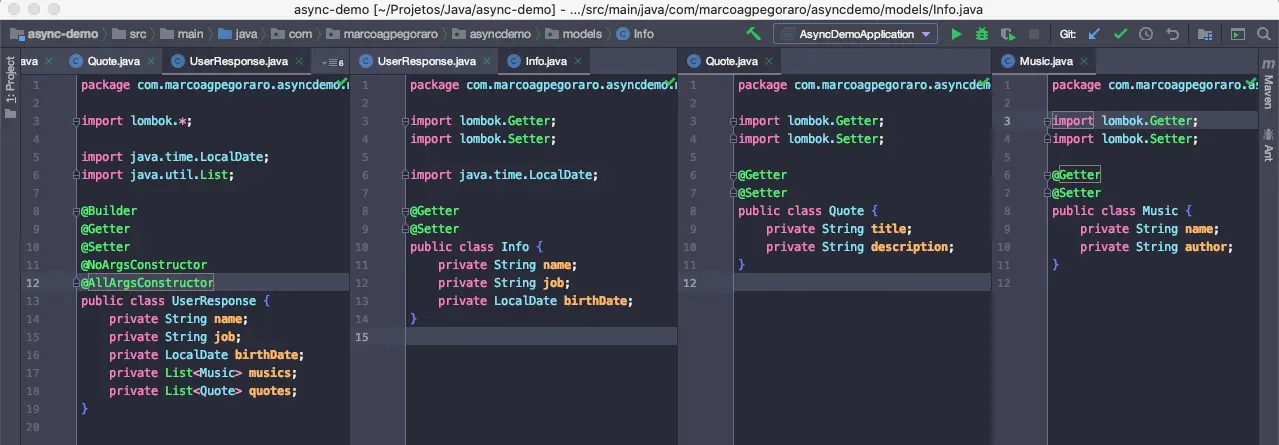
Task: Click the async-demo breadcrumb
Action: [x=53, y=34]
